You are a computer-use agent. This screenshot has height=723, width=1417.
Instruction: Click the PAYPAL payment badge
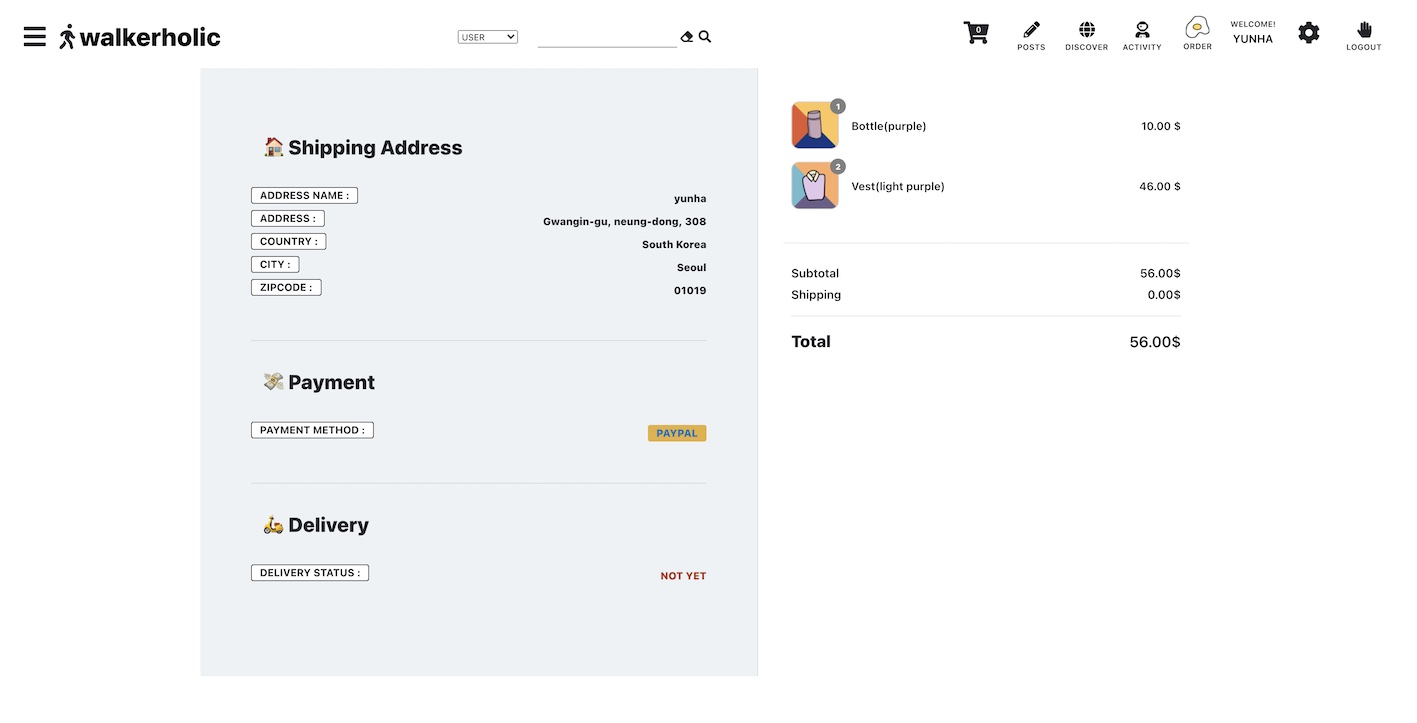tap(677, 433)
